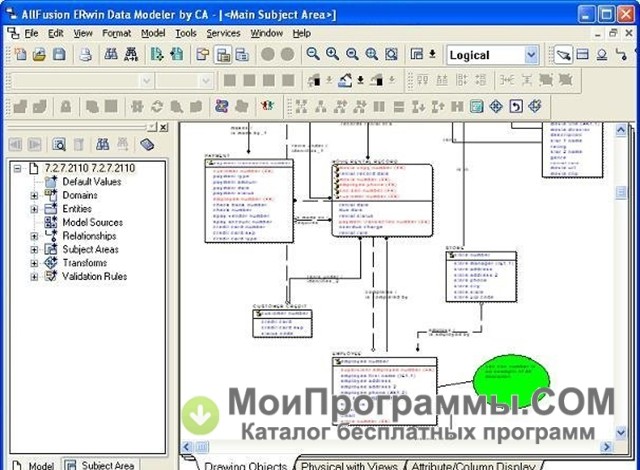Click the lock icon in third toolbar
640x470 pixels.
tap(66, 107)
